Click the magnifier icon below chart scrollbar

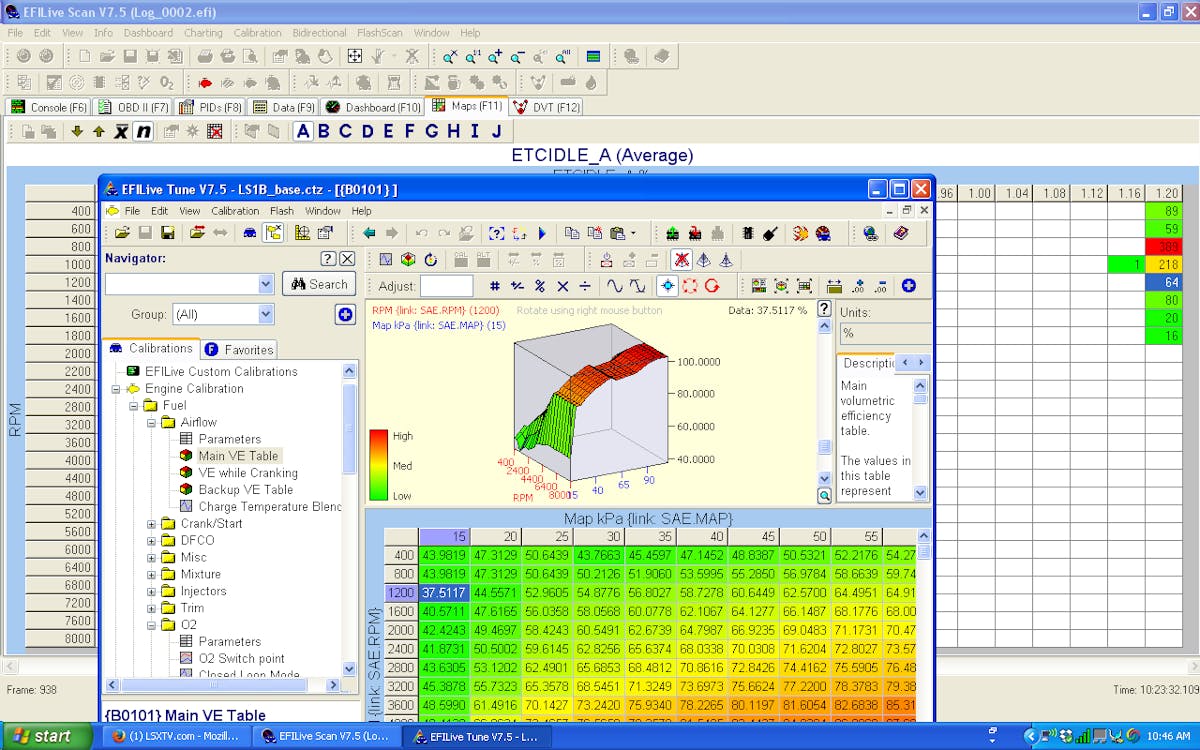click(x=824, y=495)
